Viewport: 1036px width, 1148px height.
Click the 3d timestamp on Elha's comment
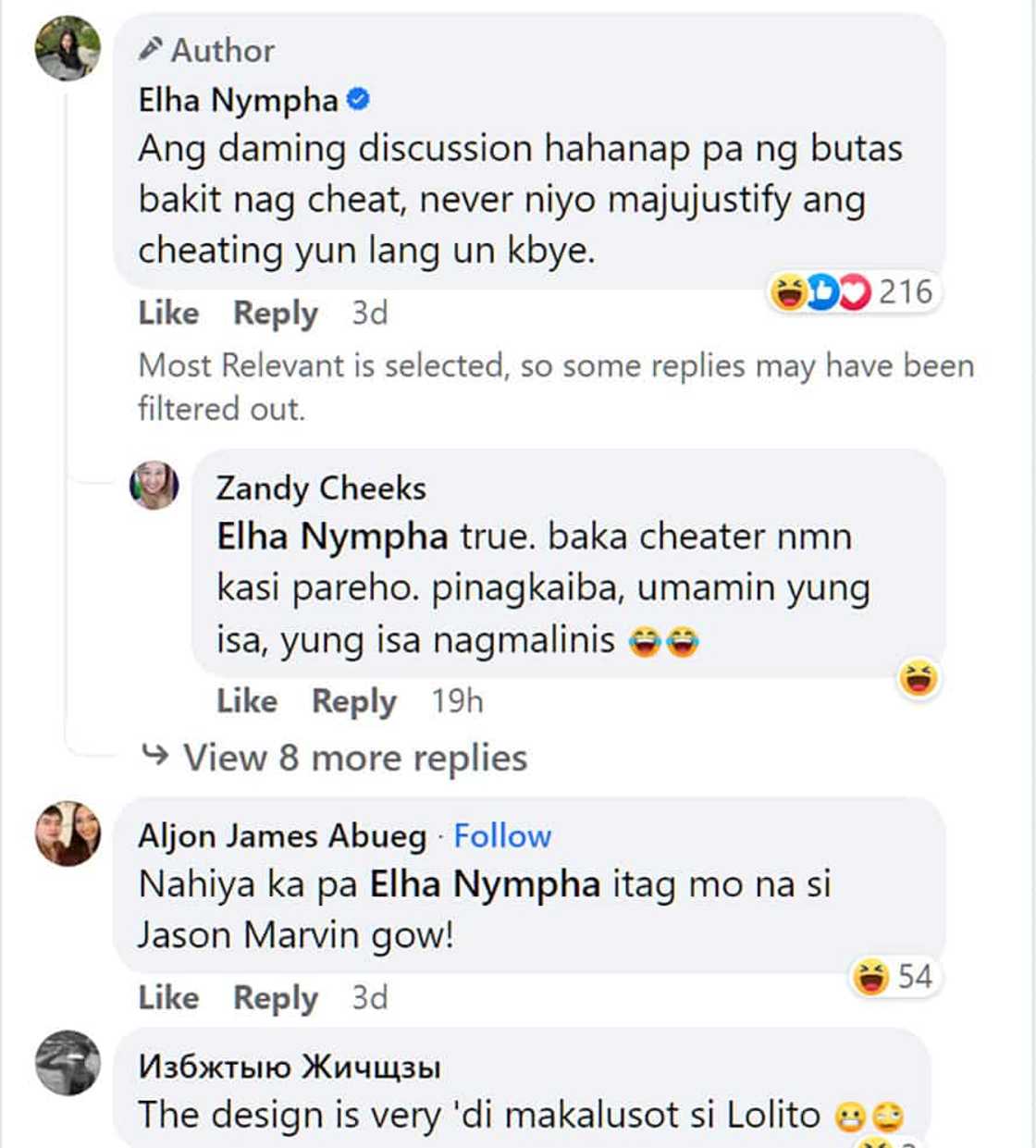(368, 314)
